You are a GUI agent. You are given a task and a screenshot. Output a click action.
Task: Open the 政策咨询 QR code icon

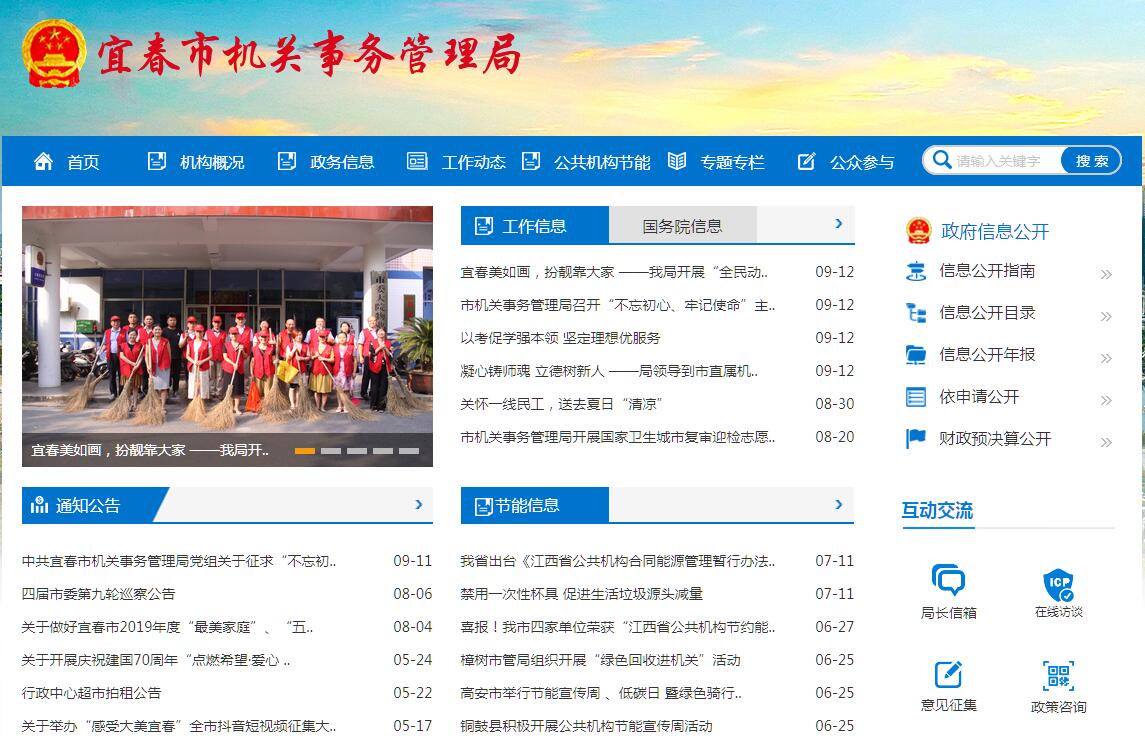click(x=1058, y=676)
